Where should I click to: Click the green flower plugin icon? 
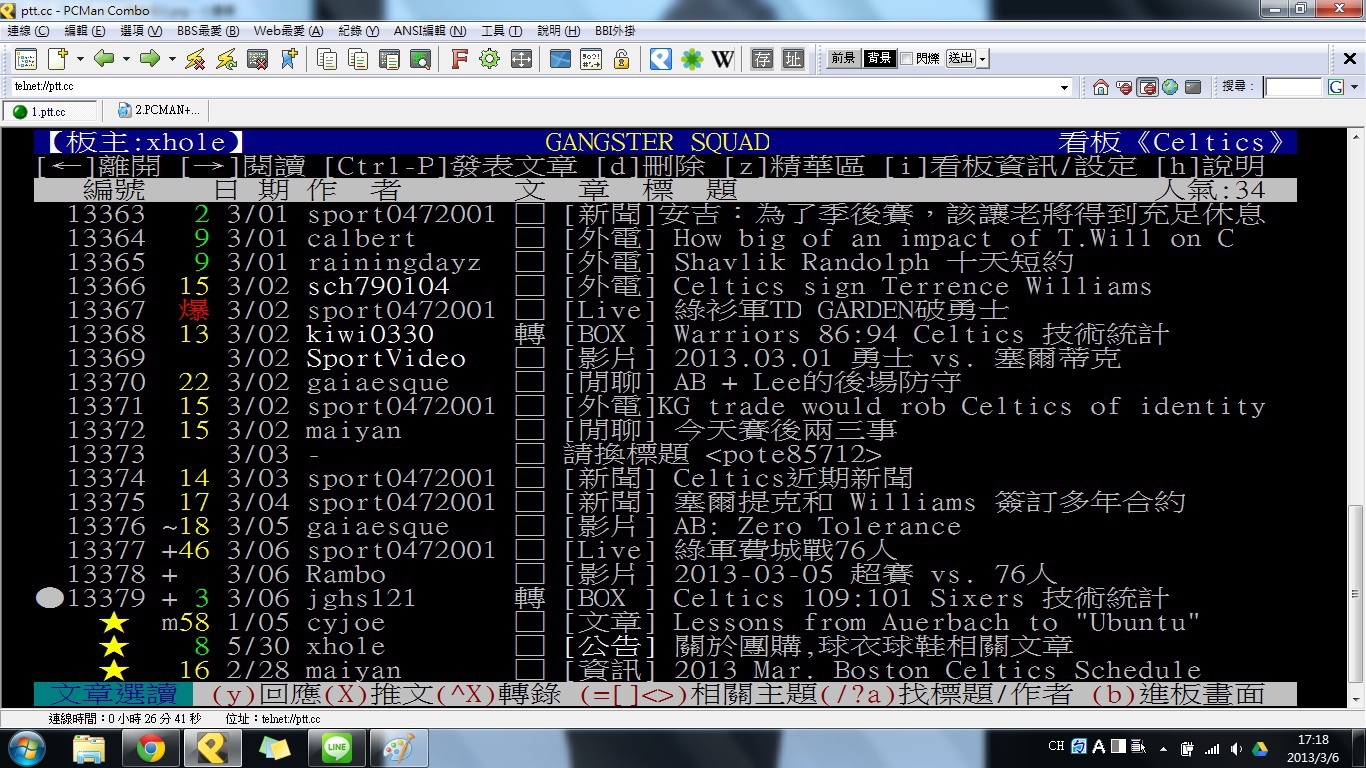[x=692, y=59]
